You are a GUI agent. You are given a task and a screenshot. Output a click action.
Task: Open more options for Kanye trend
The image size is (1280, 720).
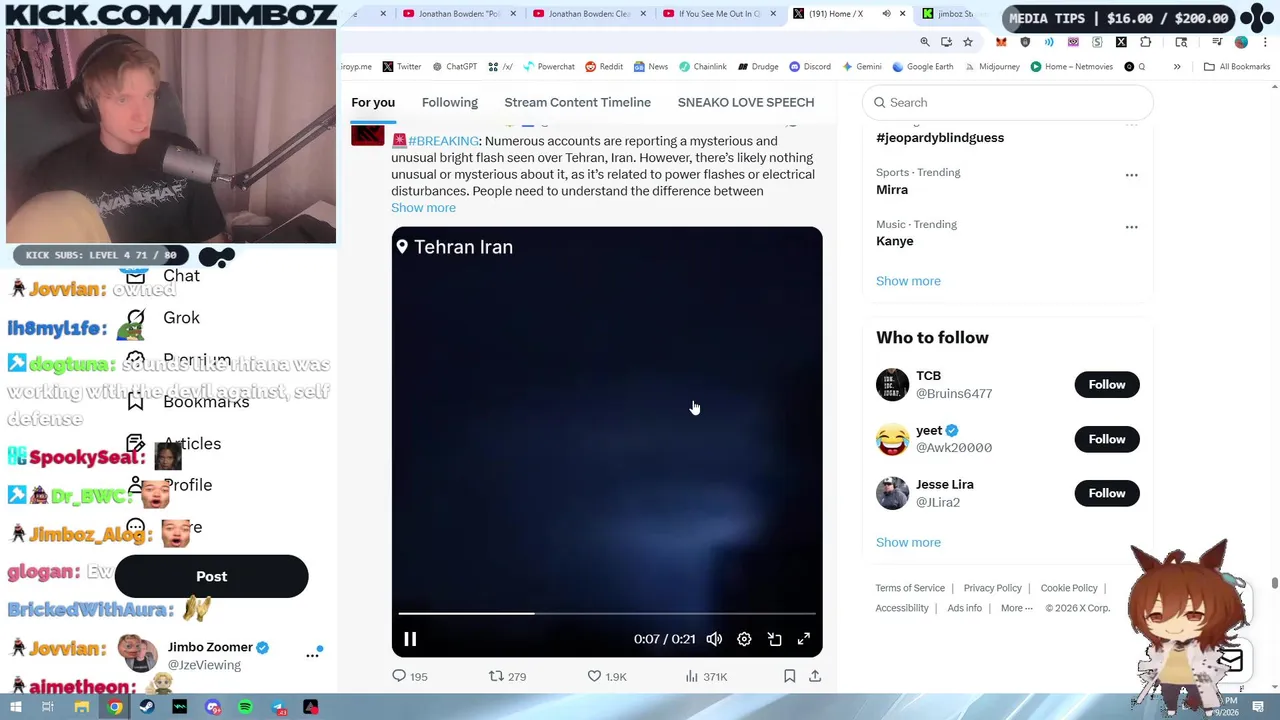click(1131, 227)
